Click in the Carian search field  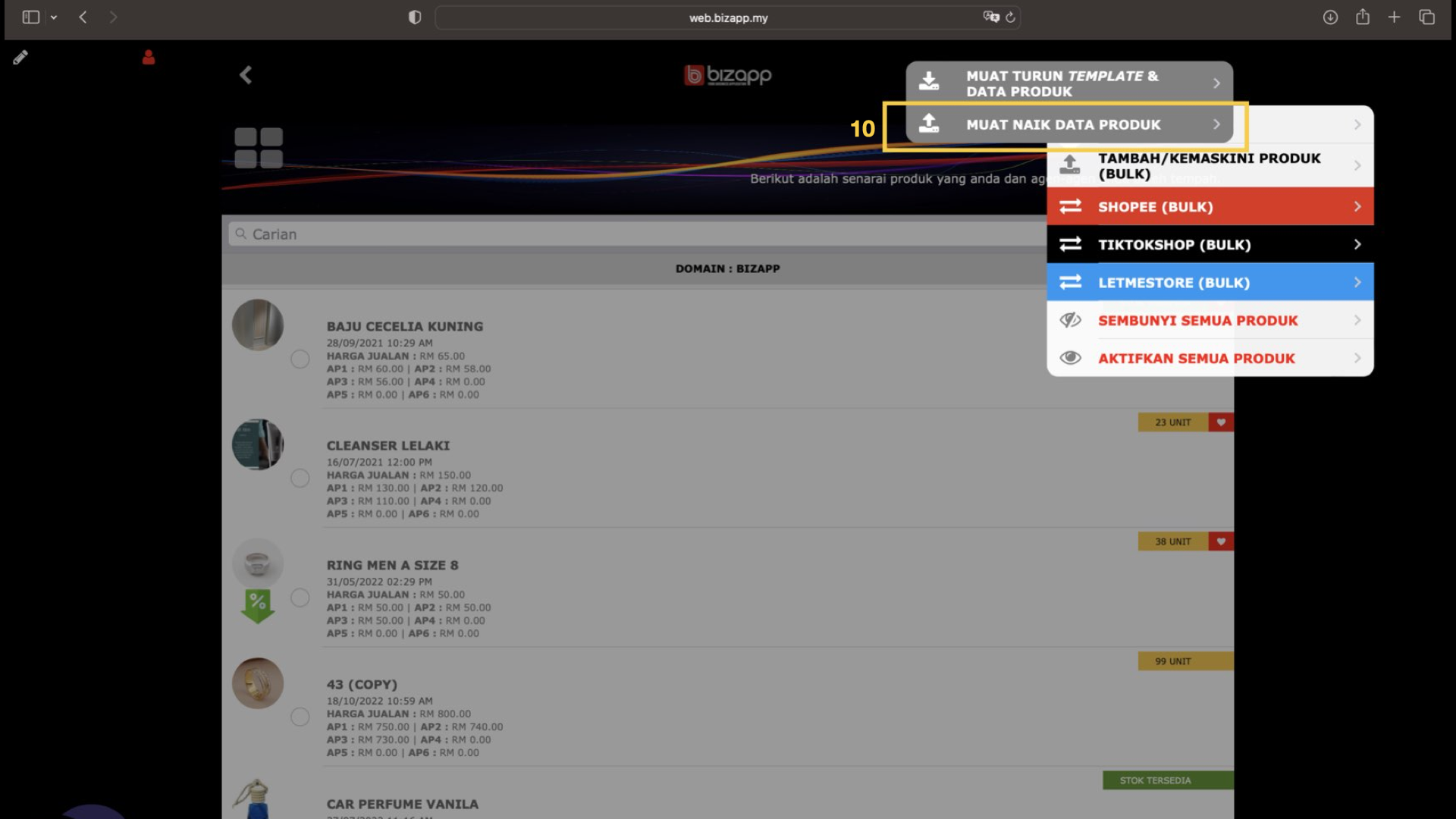637,234
